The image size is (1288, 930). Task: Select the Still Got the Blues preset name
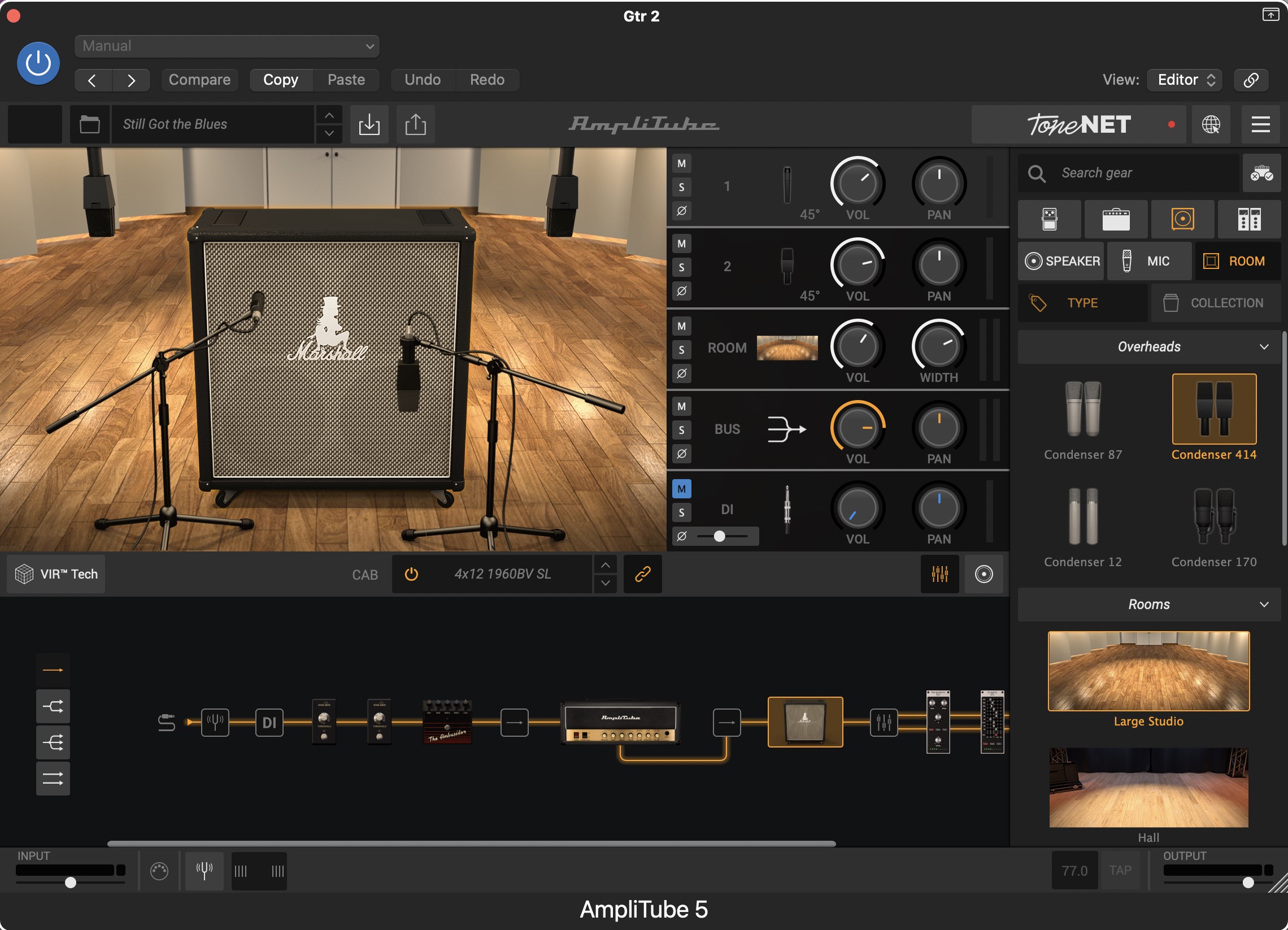(213, 124)
